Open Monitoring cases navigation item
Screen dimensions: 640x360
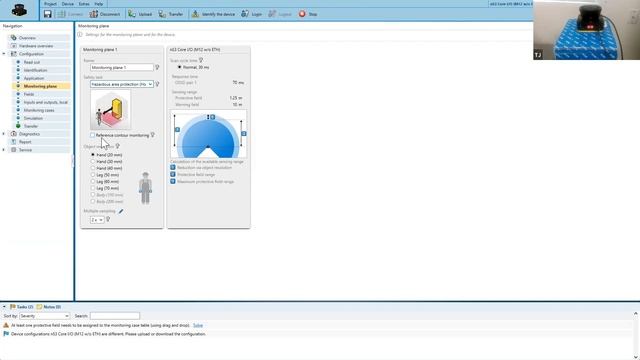(39, 110)
